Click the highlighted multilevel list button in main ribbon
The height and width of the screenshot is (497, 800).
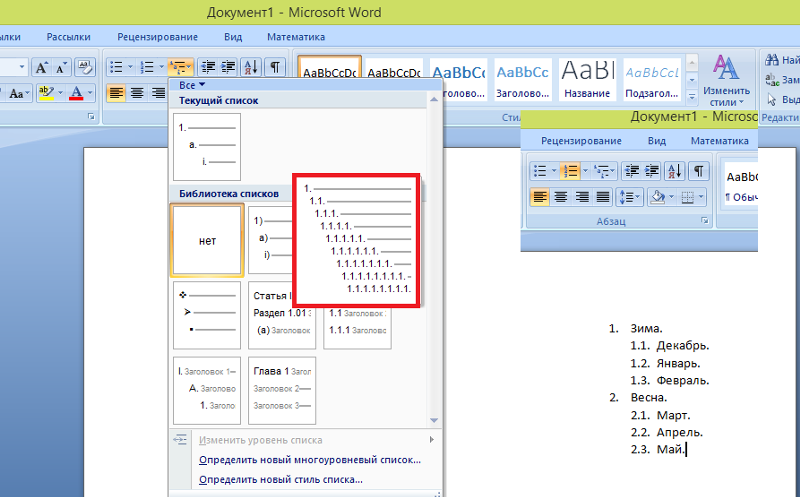[181, 67]
